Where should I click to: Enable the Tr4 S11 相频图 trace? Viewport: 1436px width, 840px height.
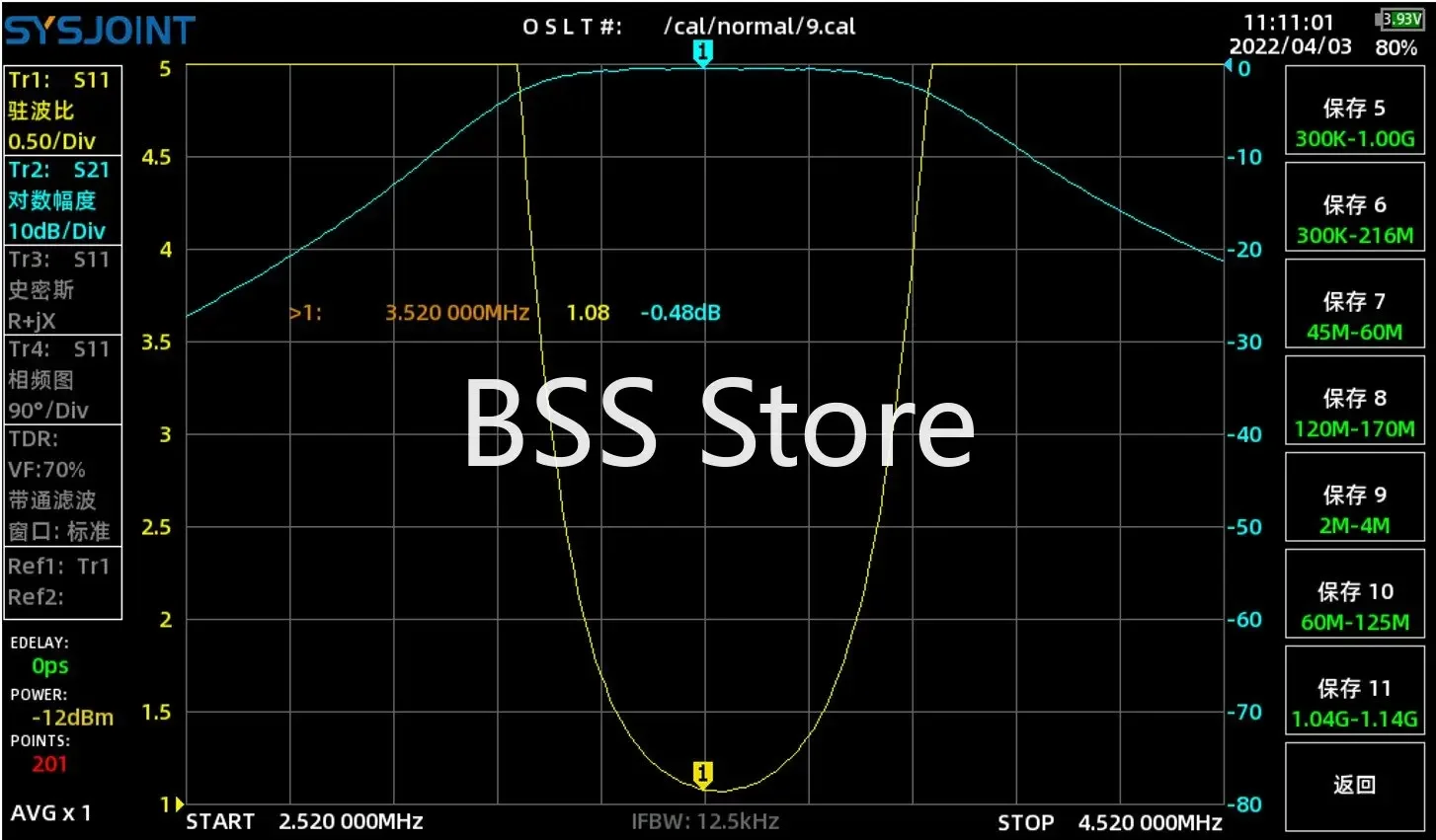pos(63,379)
